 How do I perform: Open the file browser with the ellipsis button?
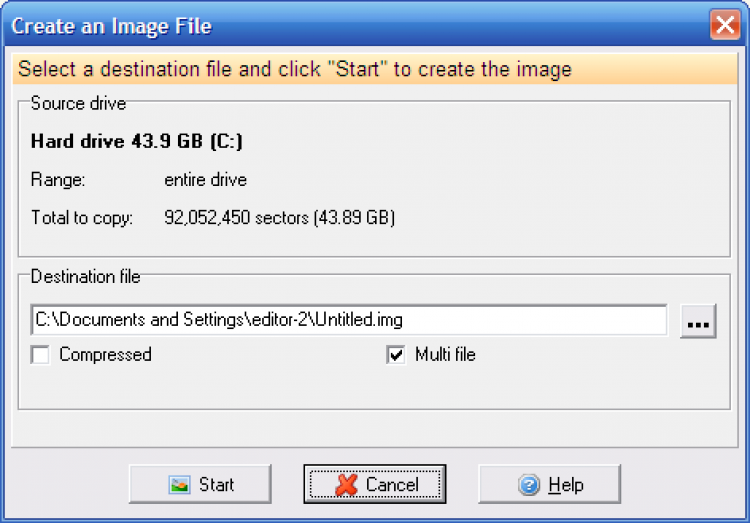click(698, 320)
